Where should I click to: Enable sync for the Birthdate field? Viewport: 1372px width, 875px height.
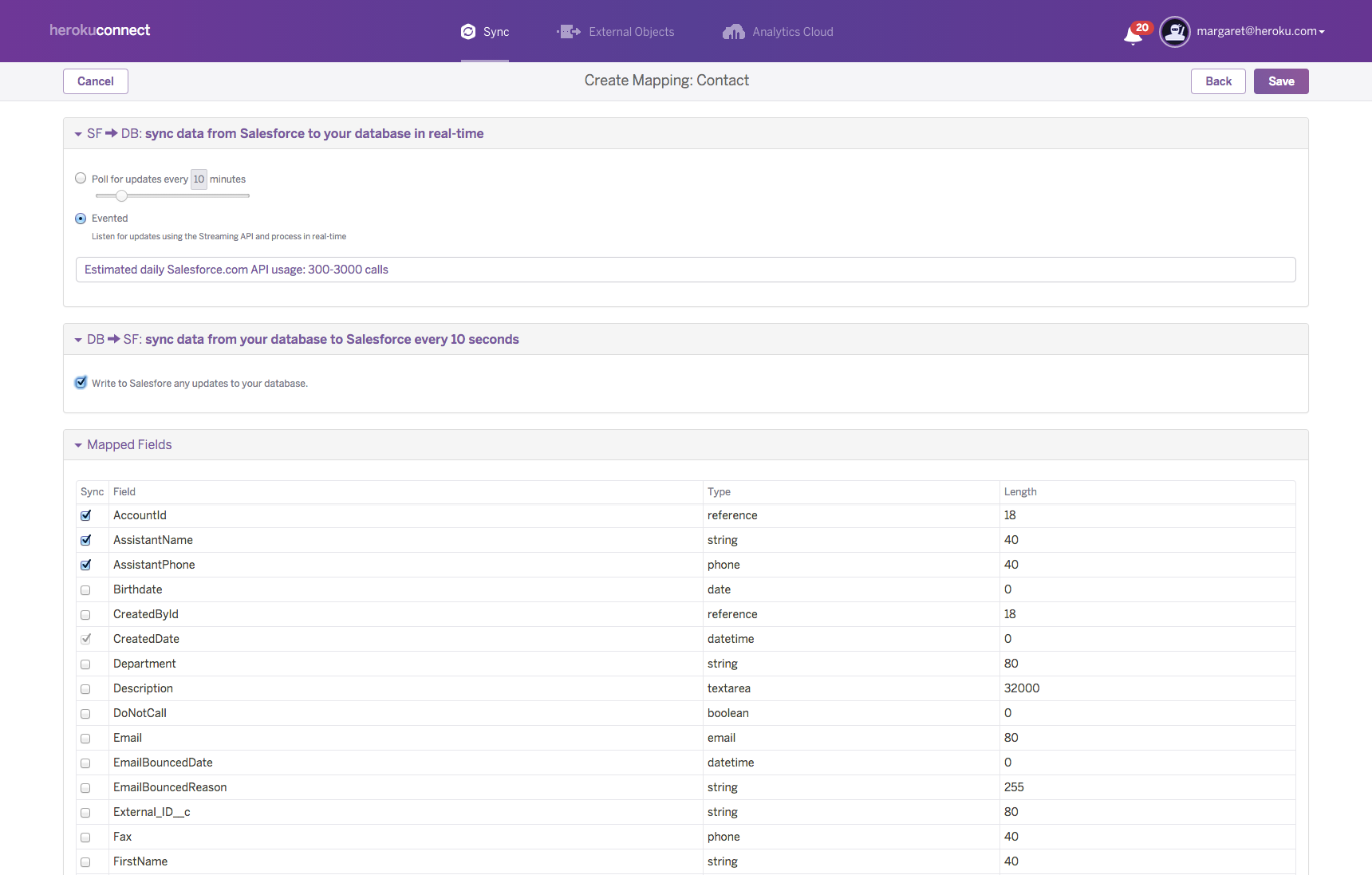click(x=85, y=590)
